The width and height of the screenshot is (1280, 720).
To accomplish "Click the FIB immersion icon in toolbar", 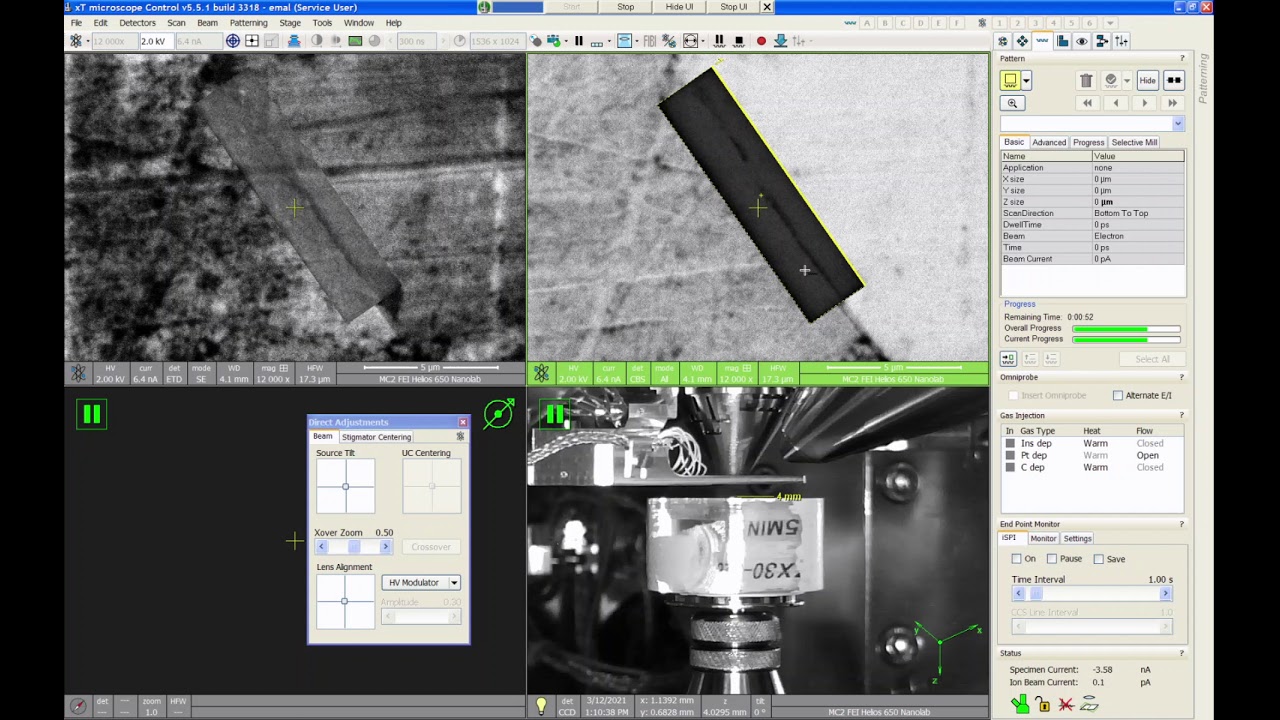I will click(649, 41).
